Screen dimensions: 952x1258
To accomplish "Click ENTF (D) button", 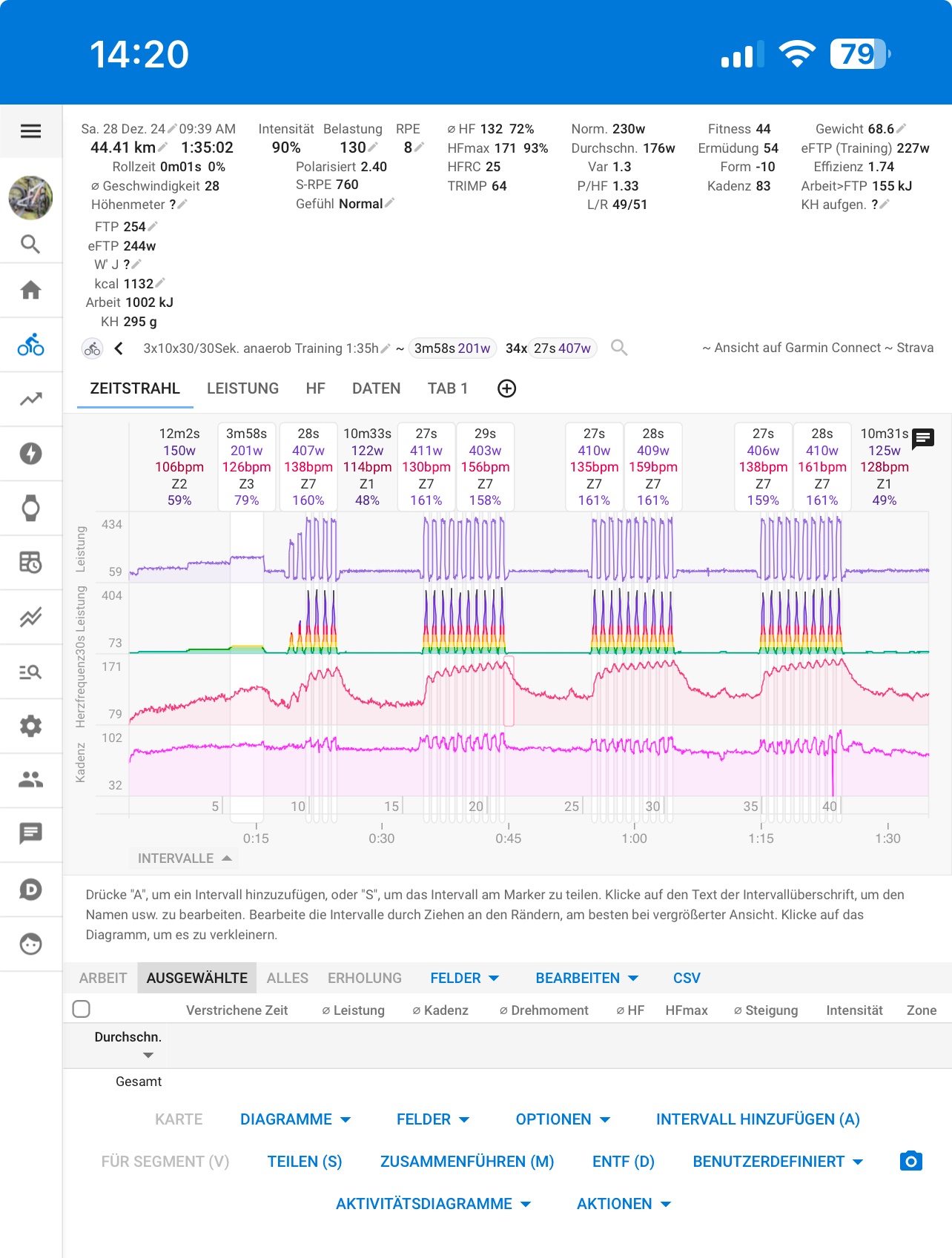I will [x=624, y=1162].
